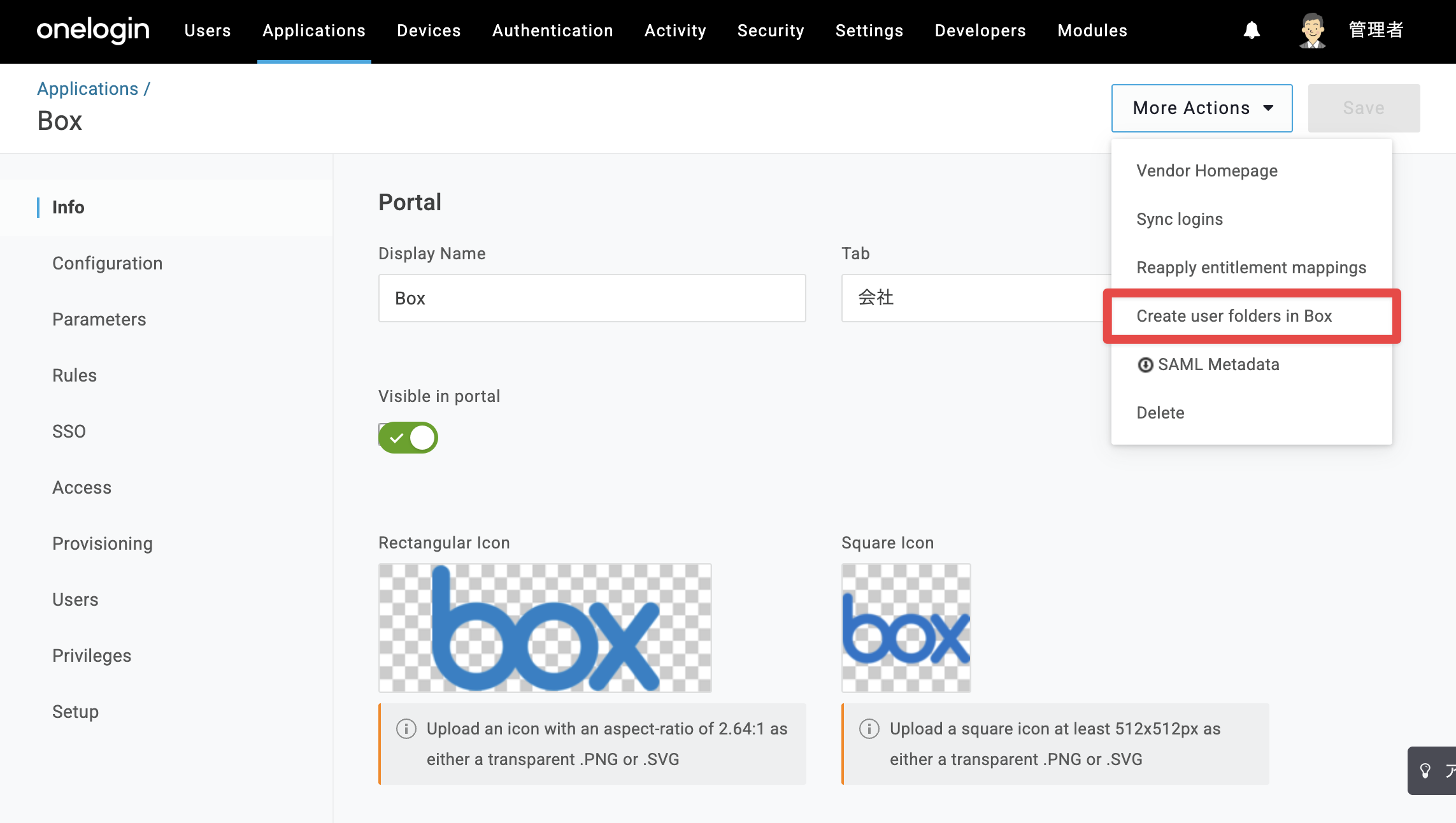Follow the Applications breadcrumb link
The height and width of the screenshot is (823, 1456).
click(87, 89)
